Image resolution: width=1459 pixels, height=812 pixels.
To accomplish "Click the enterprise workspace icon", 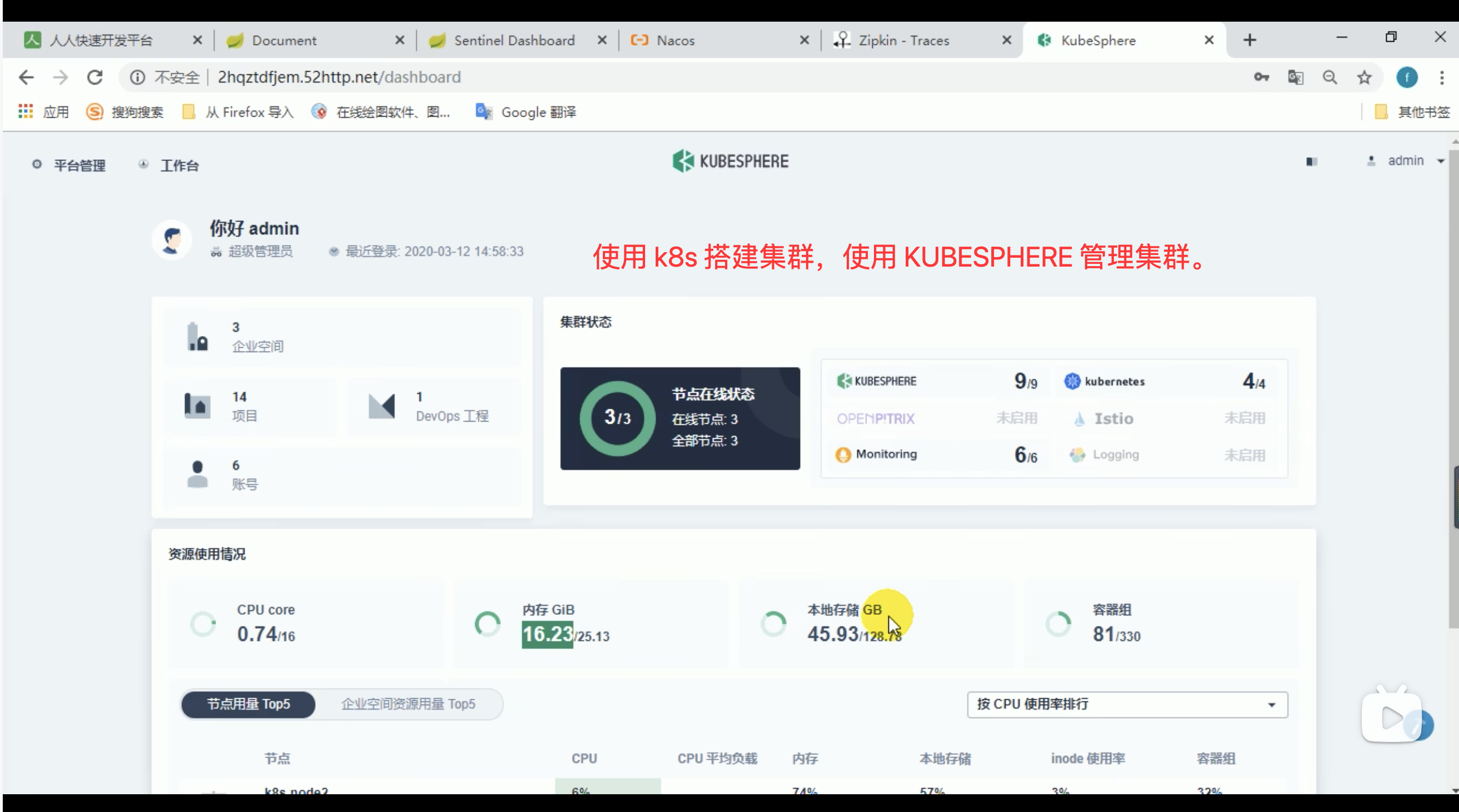I will click(197, 338).
